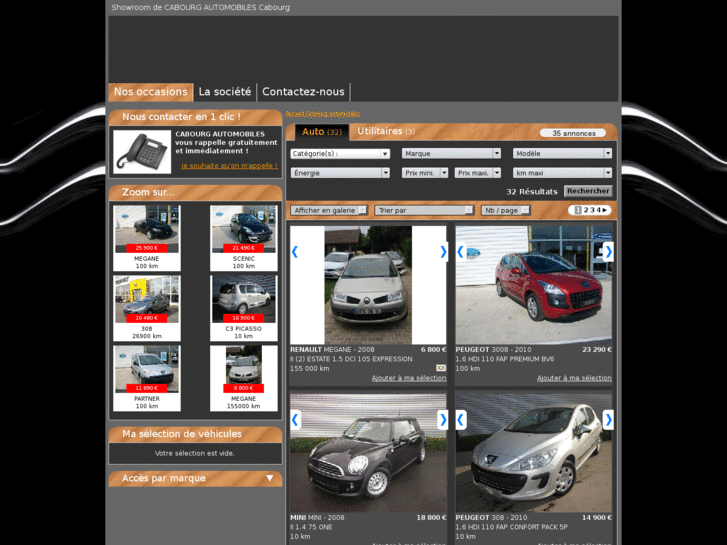Open the Prix maxi. dropdown

pos(478,173)
